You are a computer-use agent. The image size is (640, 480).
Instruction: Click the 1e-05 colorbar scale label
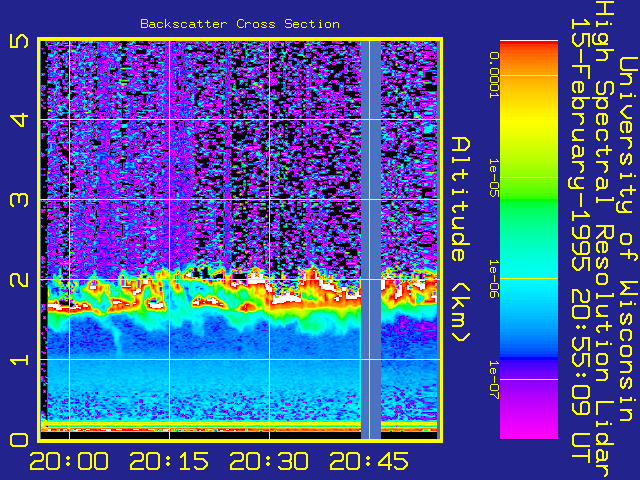coord(494,178)
